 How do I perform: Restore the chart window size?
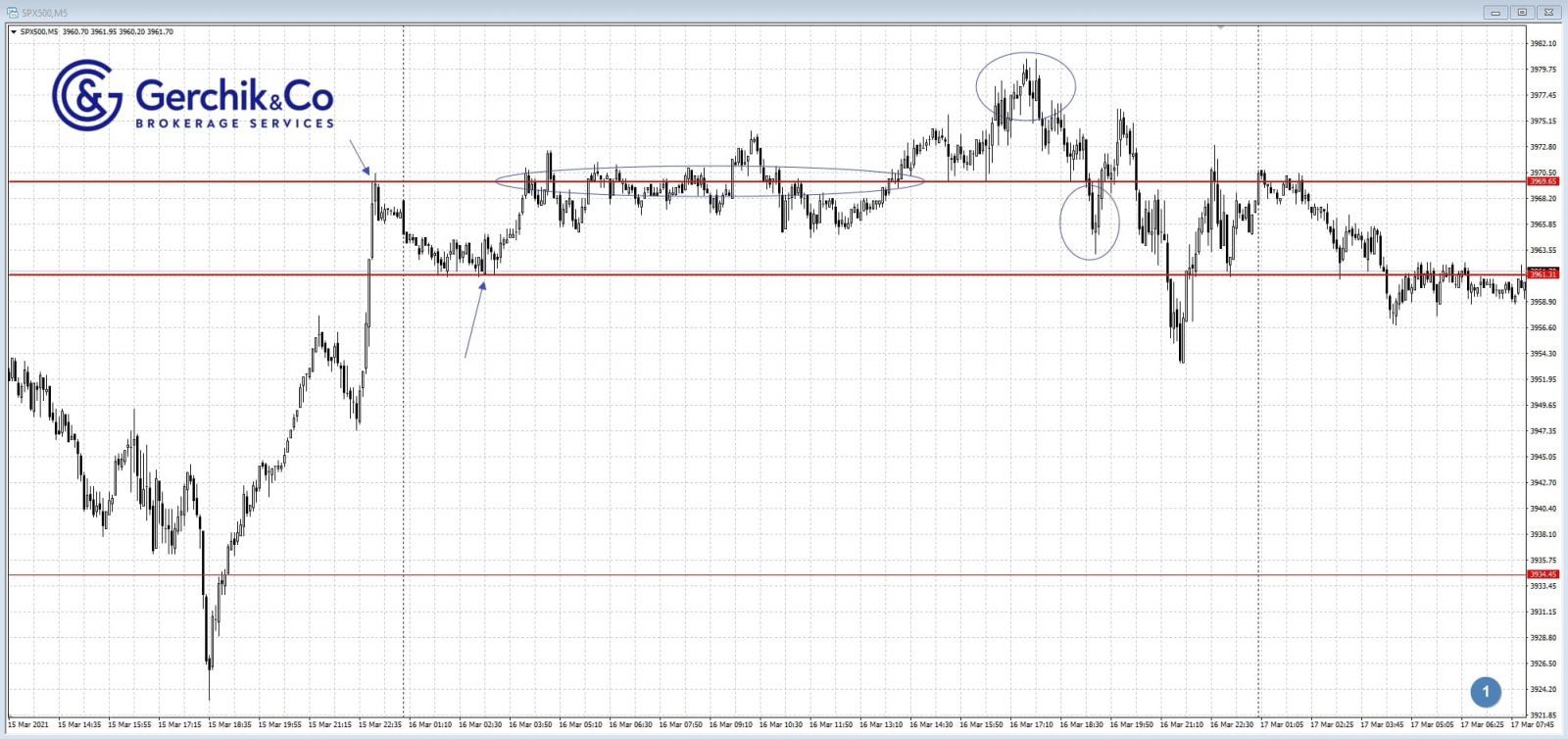[x=1522, y=13]
